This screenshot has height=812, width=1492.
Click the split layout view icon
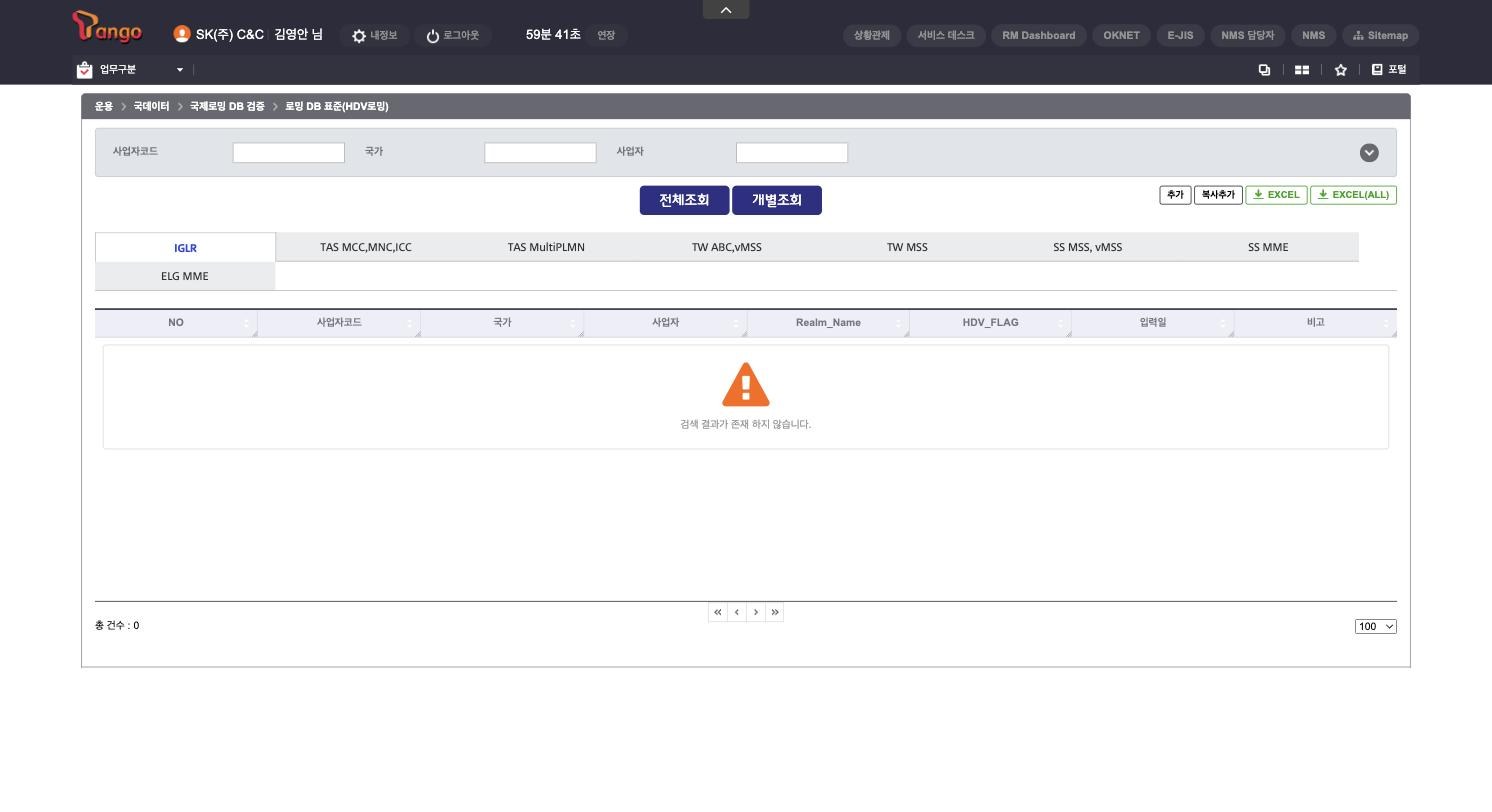pyautogui.click(x=1302, y=70)
